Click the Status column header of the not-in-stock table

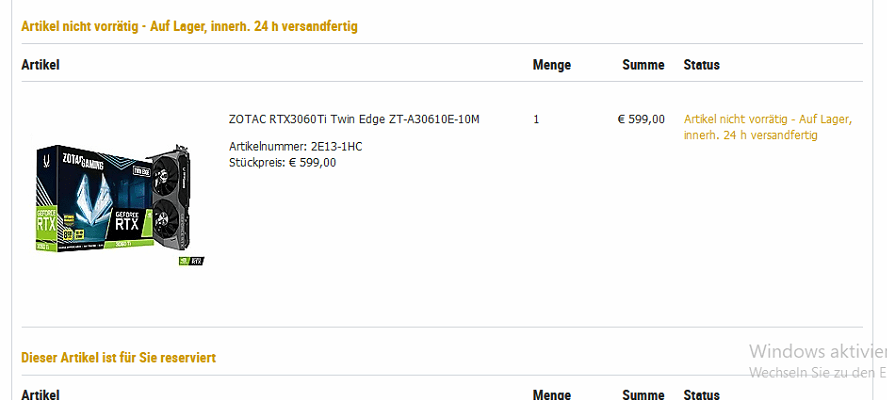pyautogui.click(x=701, y=65)
